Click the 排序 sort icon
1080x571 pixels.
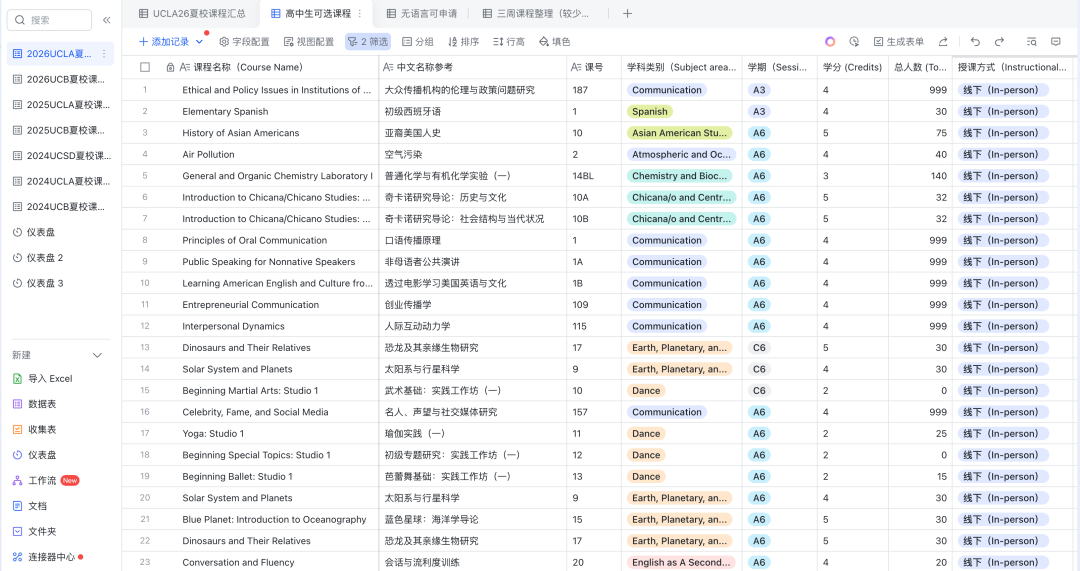[x=463, y=42]
